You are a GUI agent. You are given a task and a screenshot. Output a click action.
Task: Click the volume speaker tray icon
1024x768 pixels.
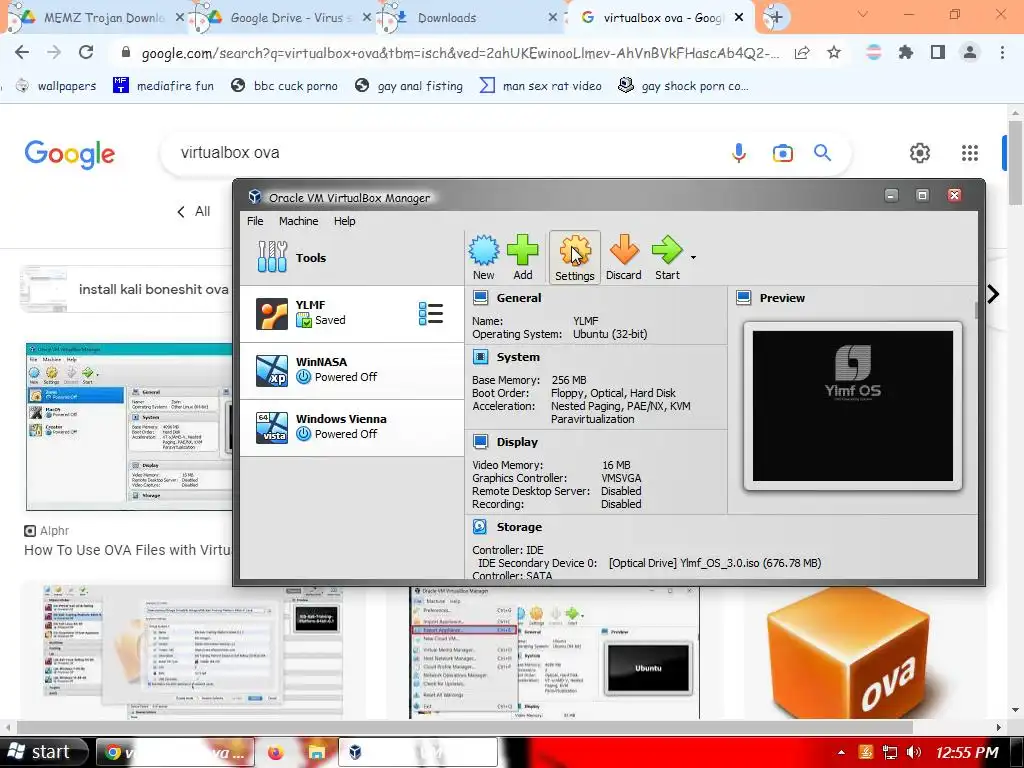[914, 752]
